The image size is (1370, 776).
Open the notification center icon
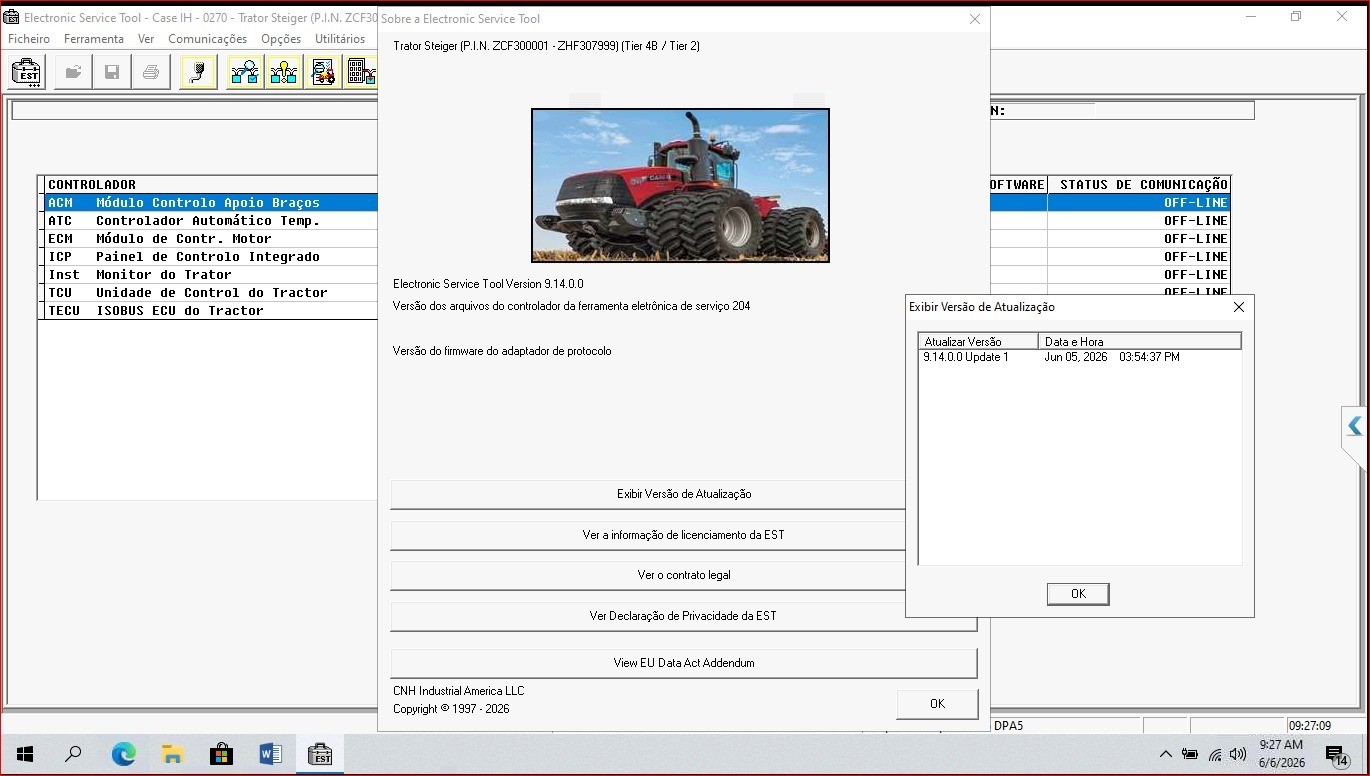point(1337,755)
